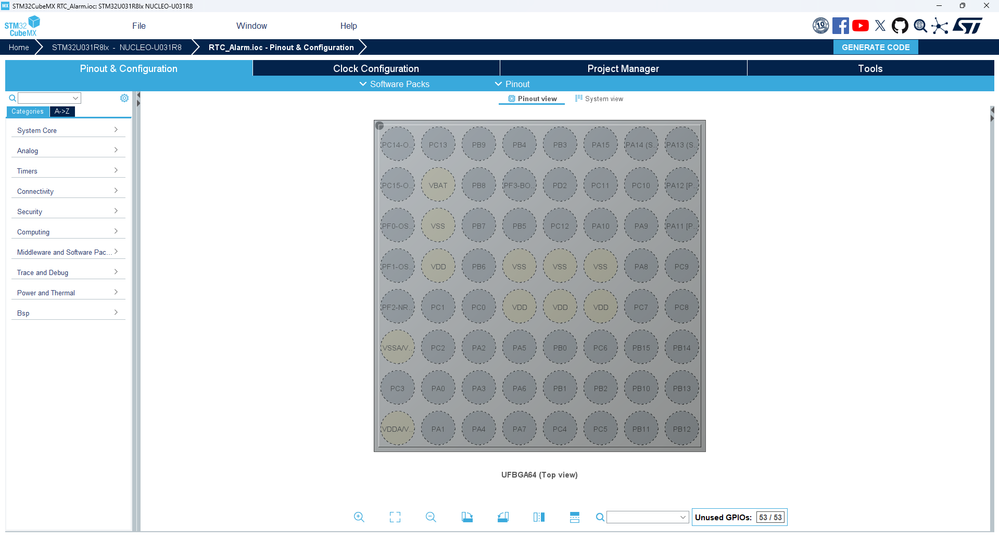Open the Help menu
This screenshot has width=999, height=536.
coord(349,26)
